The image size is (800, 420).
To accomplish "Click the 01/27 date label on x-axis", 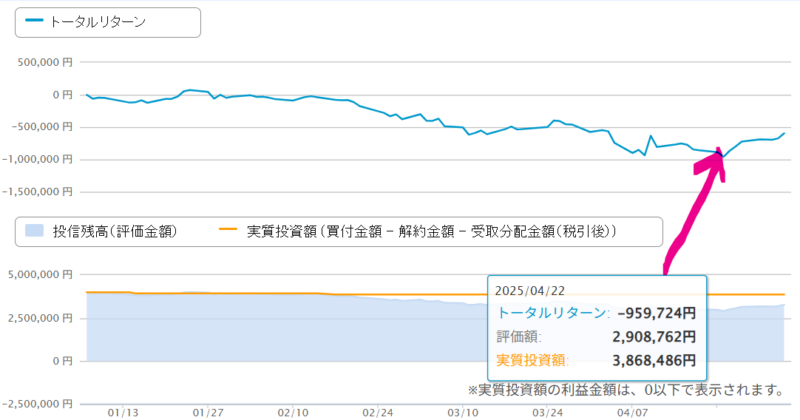I will point(208,412).
